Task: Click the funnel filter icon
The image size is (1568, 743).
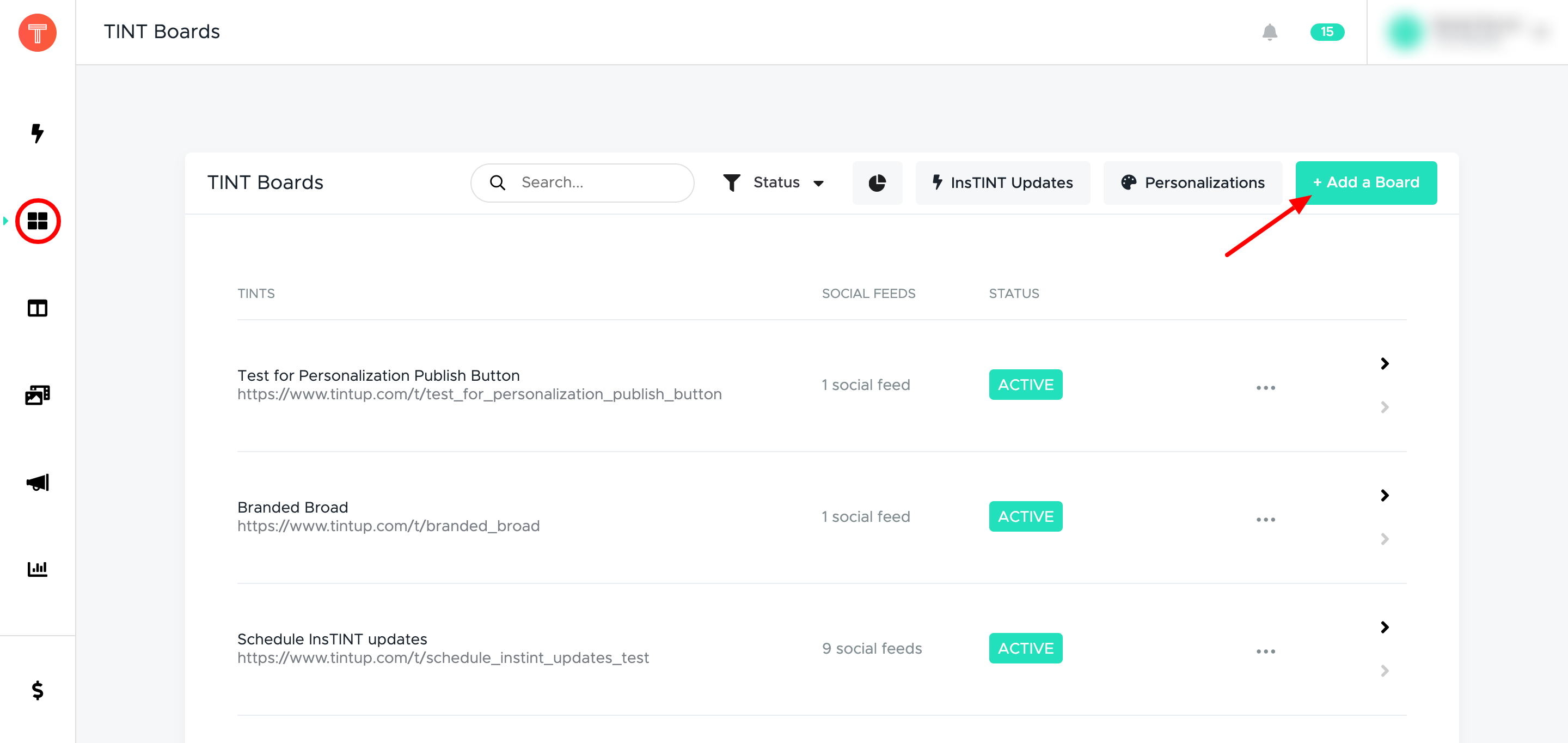Action: click(x=732, y=182)
